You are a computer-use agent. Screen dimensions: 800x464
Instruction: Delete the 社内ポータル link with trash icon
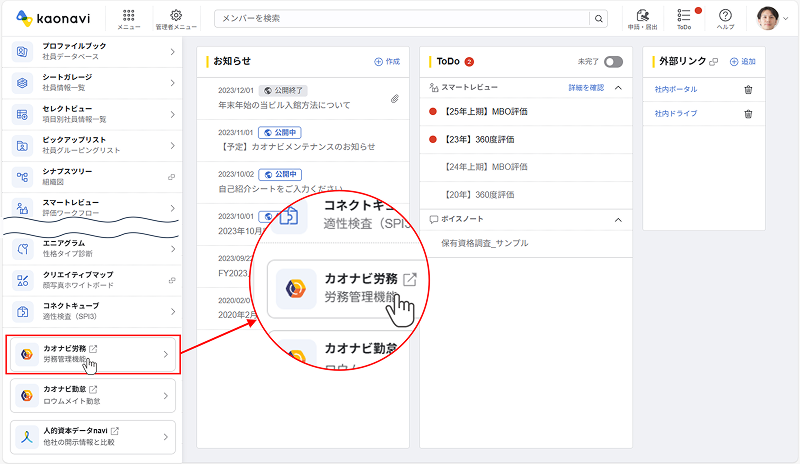[x=748, y=90]
